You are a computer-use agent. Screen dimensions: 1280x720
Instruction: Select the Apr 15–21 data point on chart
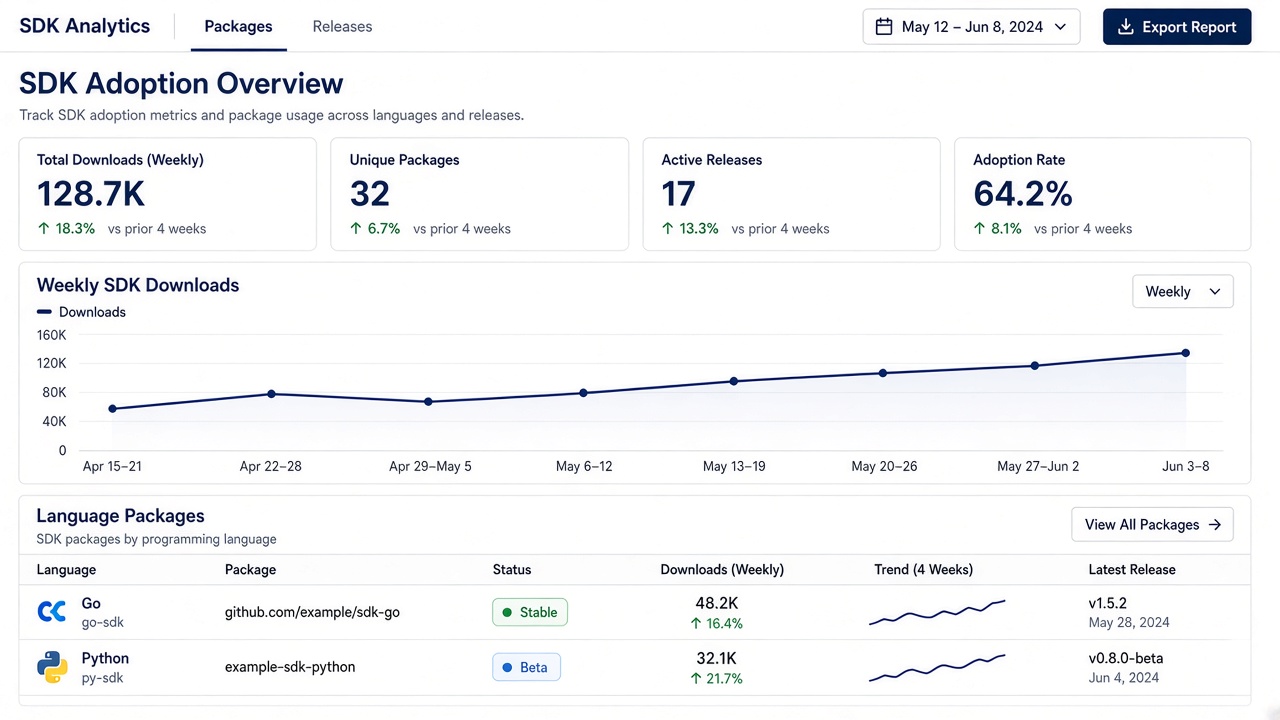coord(112,408)
